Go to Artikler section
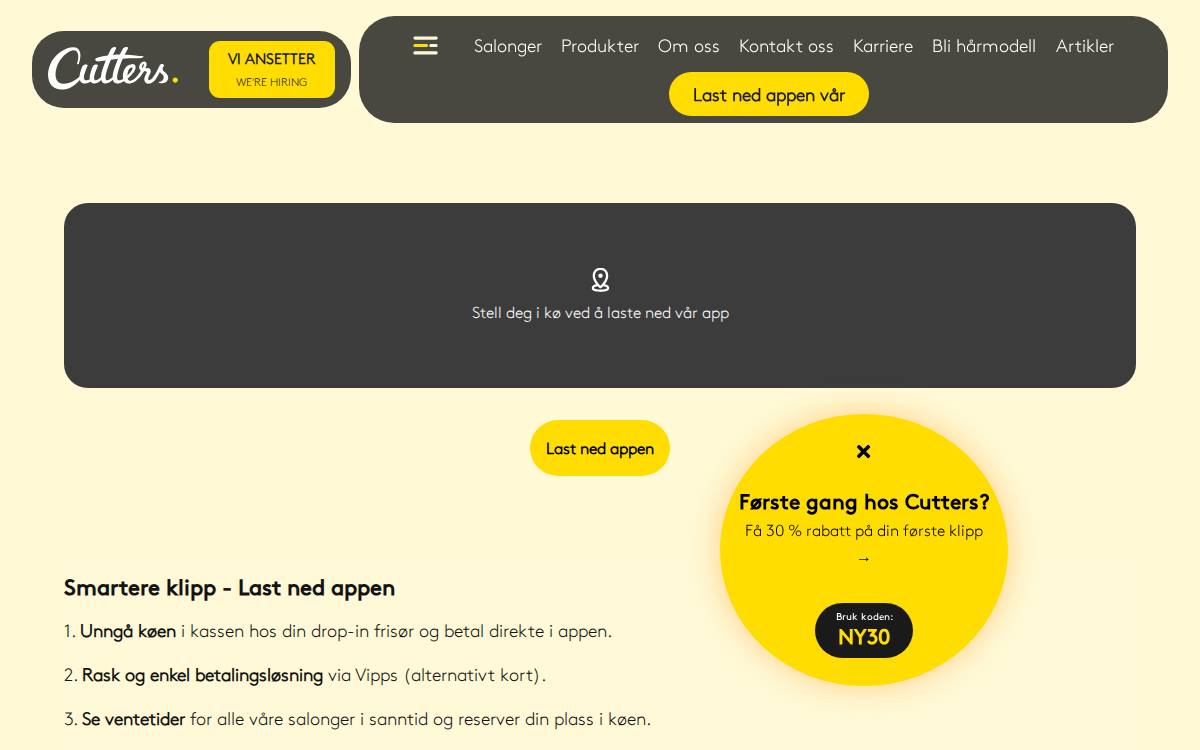 [x=1085, y=46]
